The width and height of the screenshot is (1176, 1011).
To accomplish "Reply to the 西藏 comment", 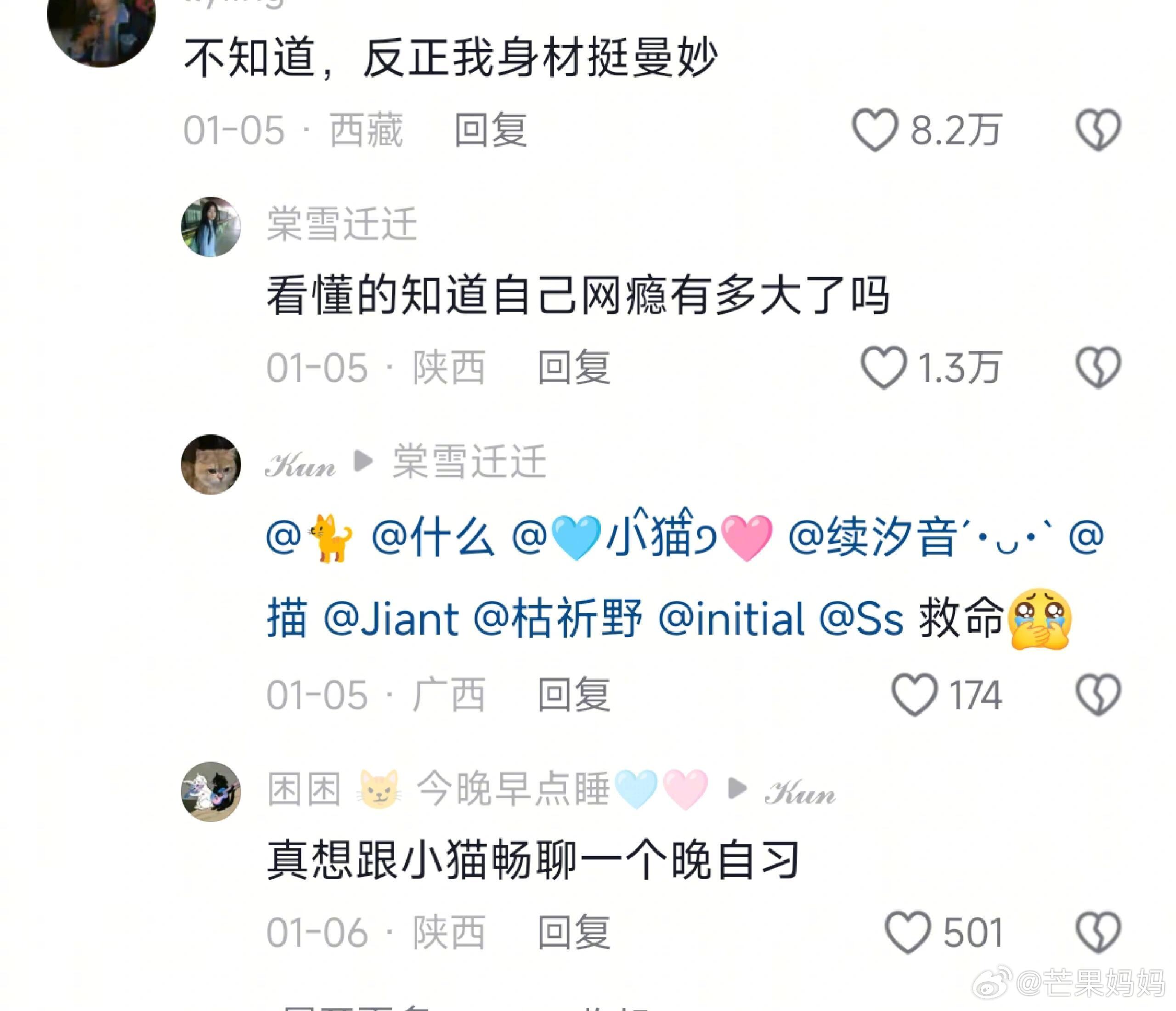I will [491, 130].
